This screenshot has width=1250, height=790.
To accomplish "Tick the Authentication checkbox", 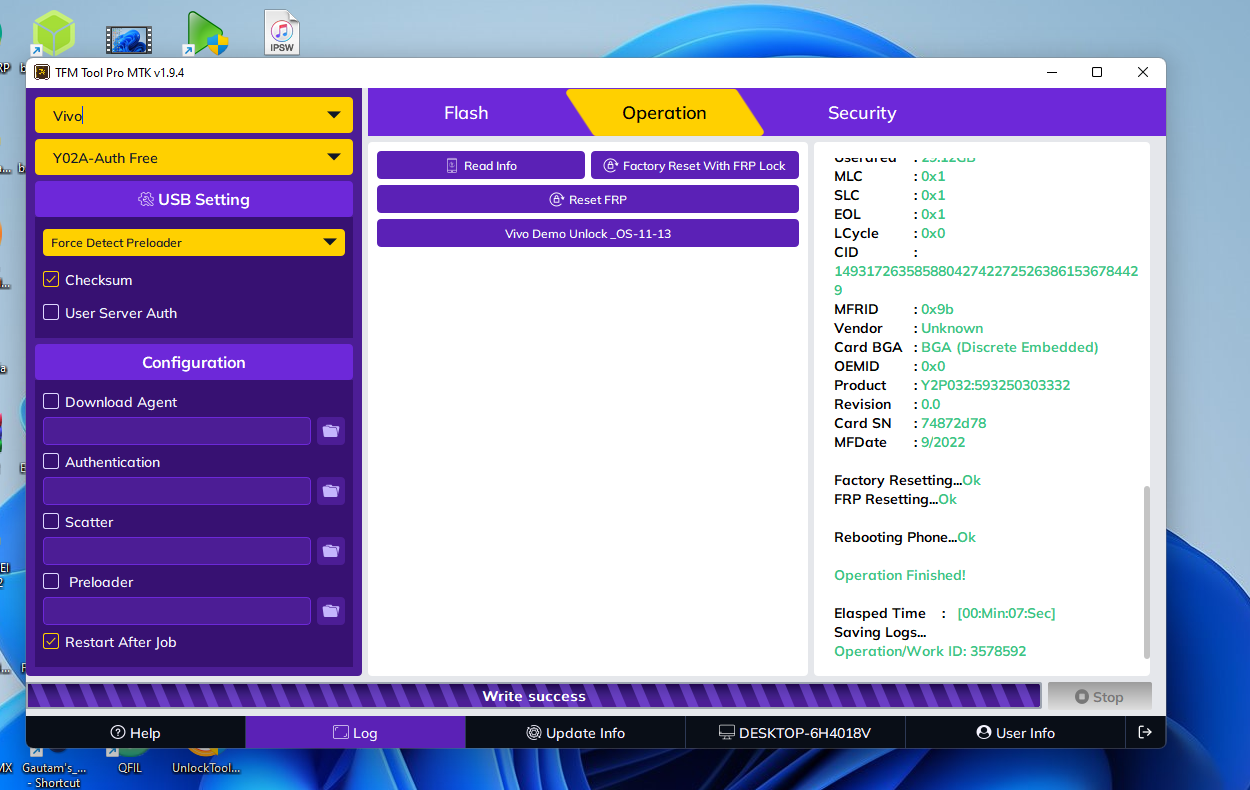I will (x=51, y=462).
